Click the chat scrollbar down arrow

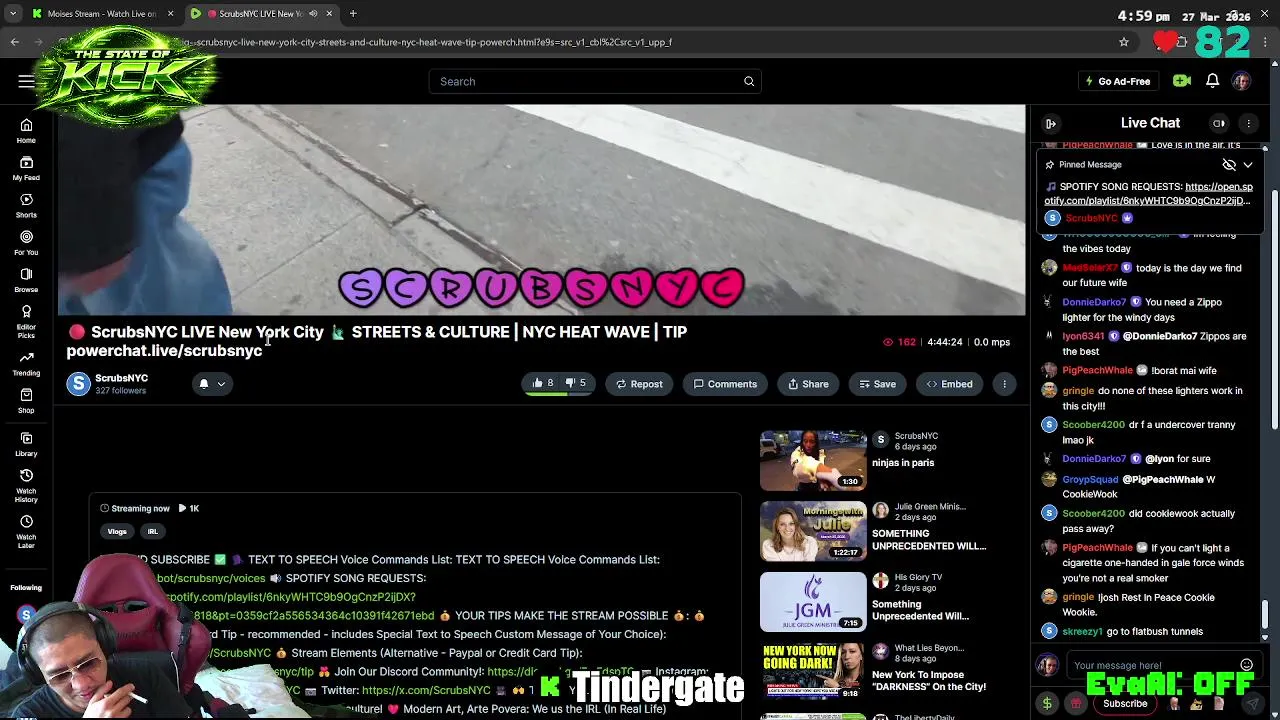1265,637
